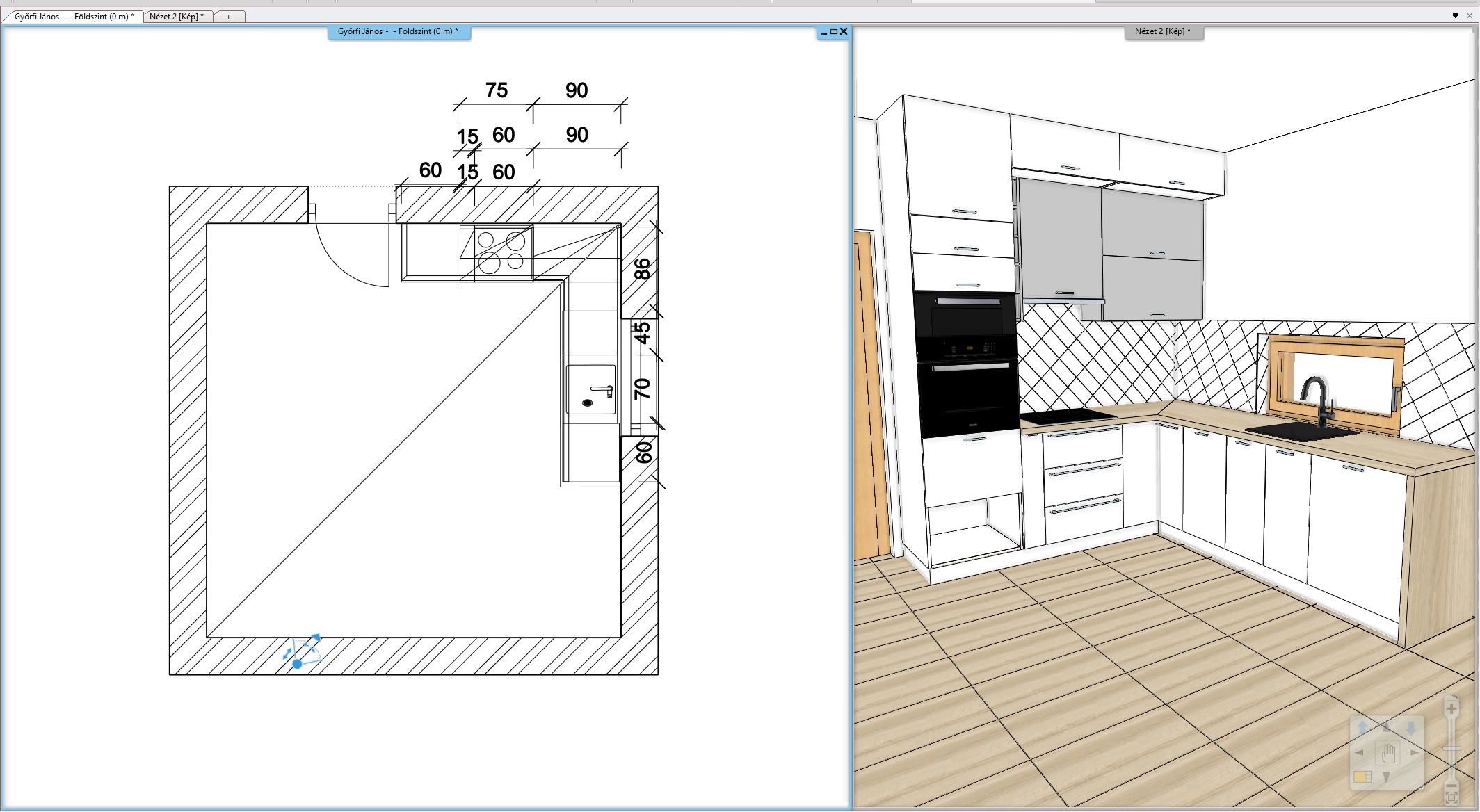
Task: Select the grey upper cabinet above the cooktop
Action: coord(1060,240)
